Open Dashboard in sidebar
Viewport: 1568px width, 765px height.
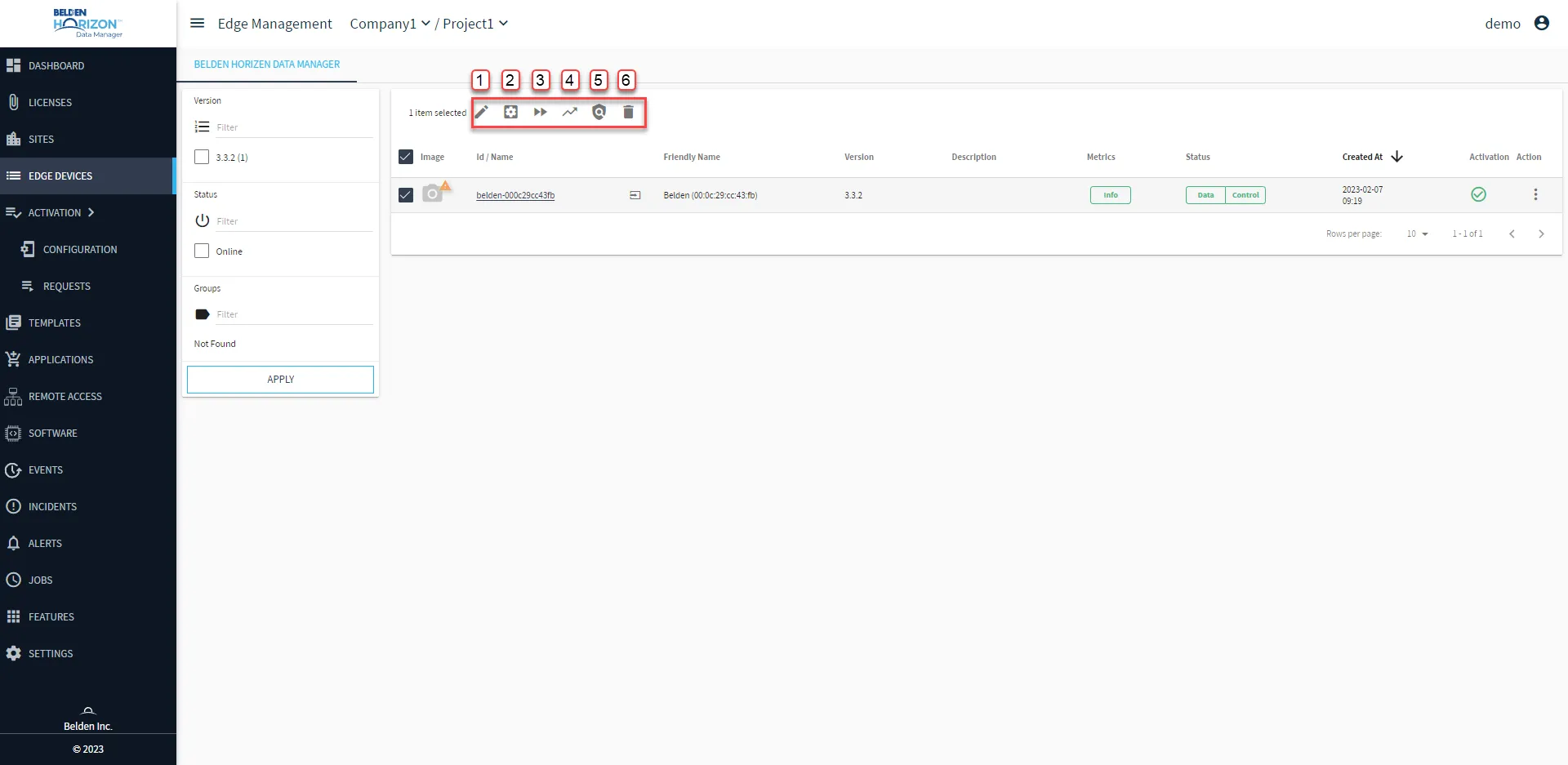pos(87,65)
